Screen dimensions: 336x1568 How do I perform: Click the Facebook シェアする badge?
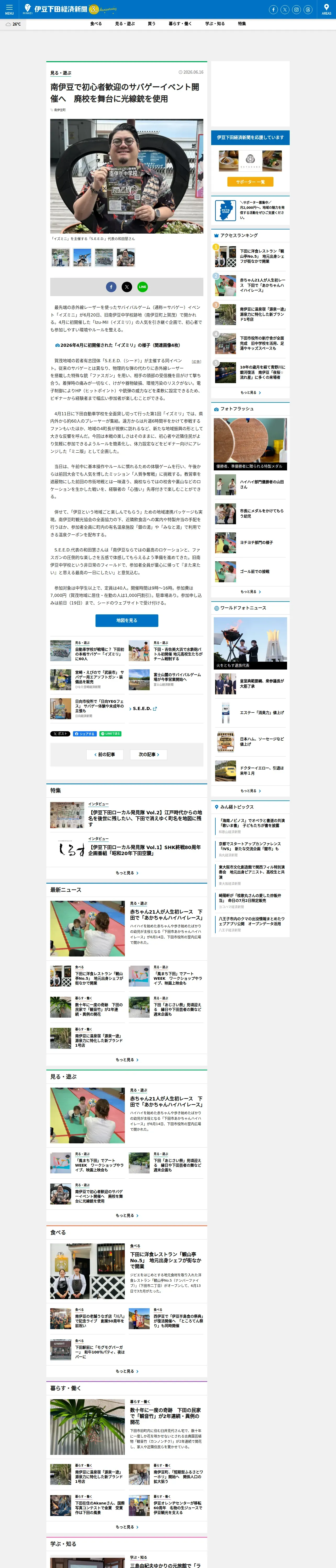coord(85,734)
